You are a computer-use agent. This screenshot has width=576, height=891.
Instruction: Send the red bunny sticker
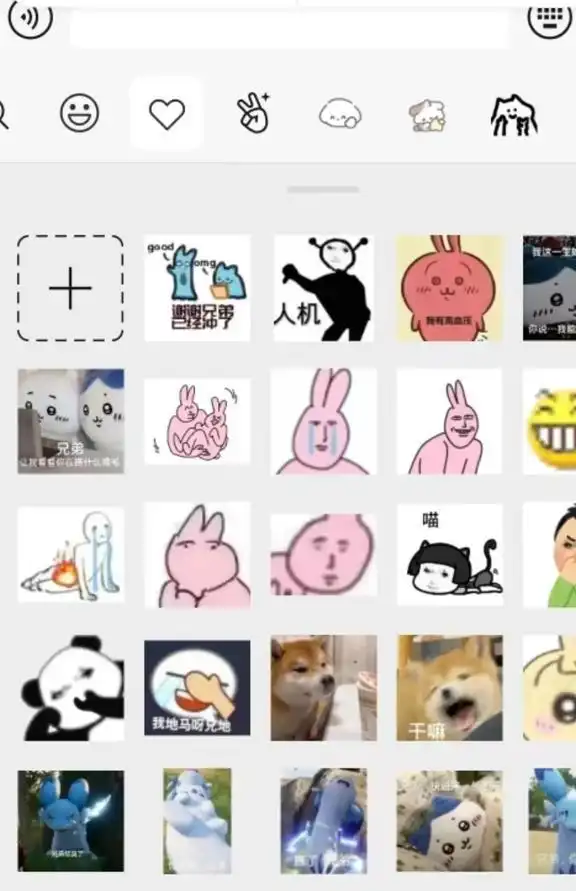click(449, 288)
